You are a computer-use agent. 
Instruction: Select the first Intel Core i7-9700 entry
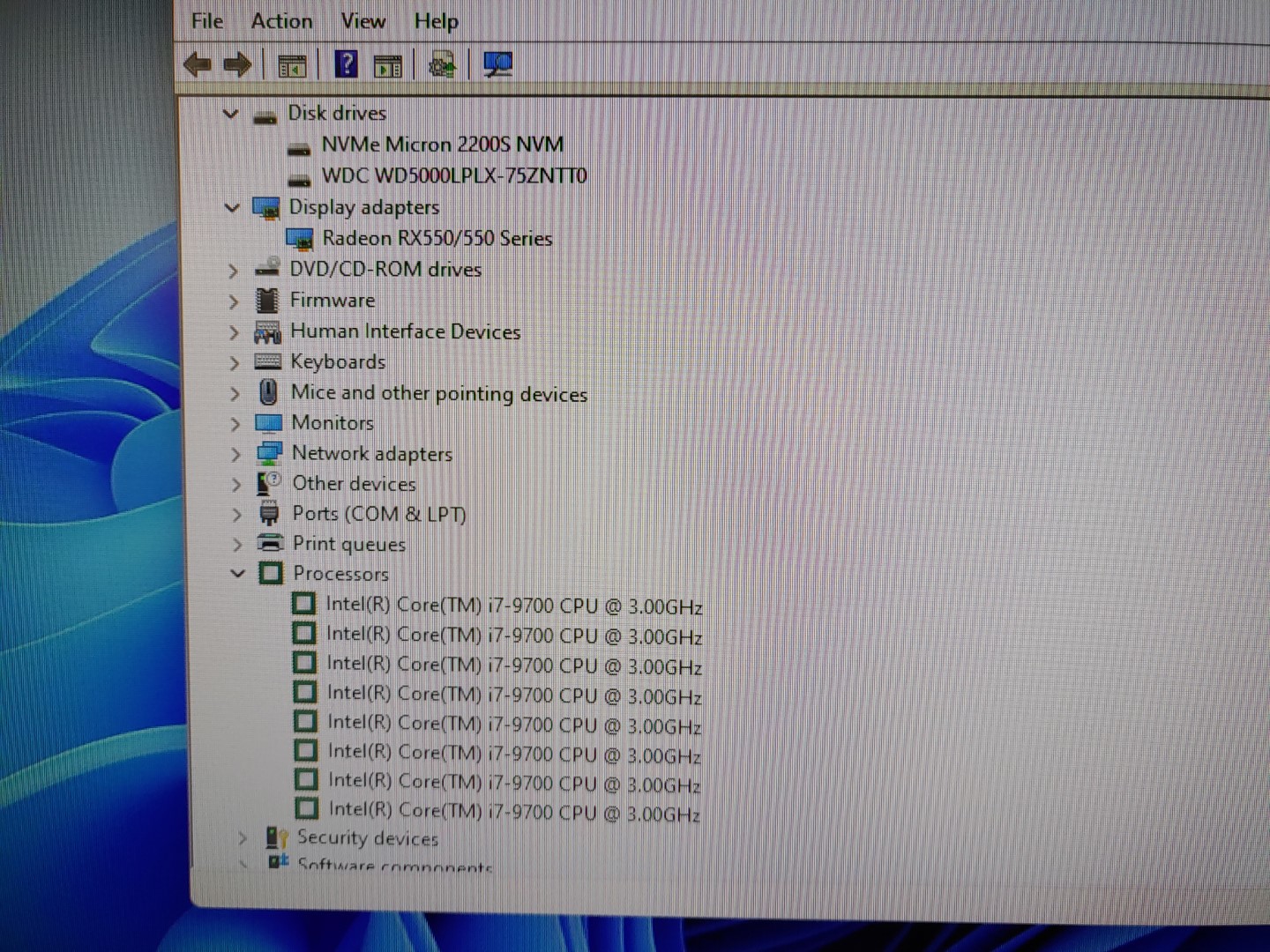coord(514,606)
